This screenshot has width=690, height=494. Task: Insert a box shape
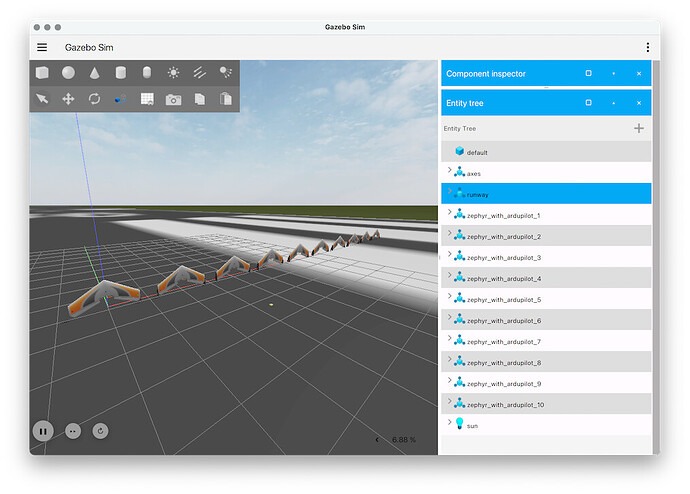(x=42, y=73)
